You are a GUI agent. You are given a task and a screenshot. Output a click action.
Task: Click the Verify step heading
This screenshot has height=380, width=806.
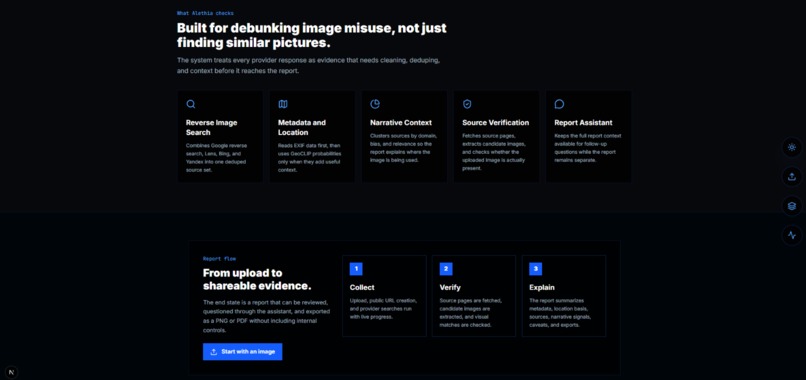450,287
